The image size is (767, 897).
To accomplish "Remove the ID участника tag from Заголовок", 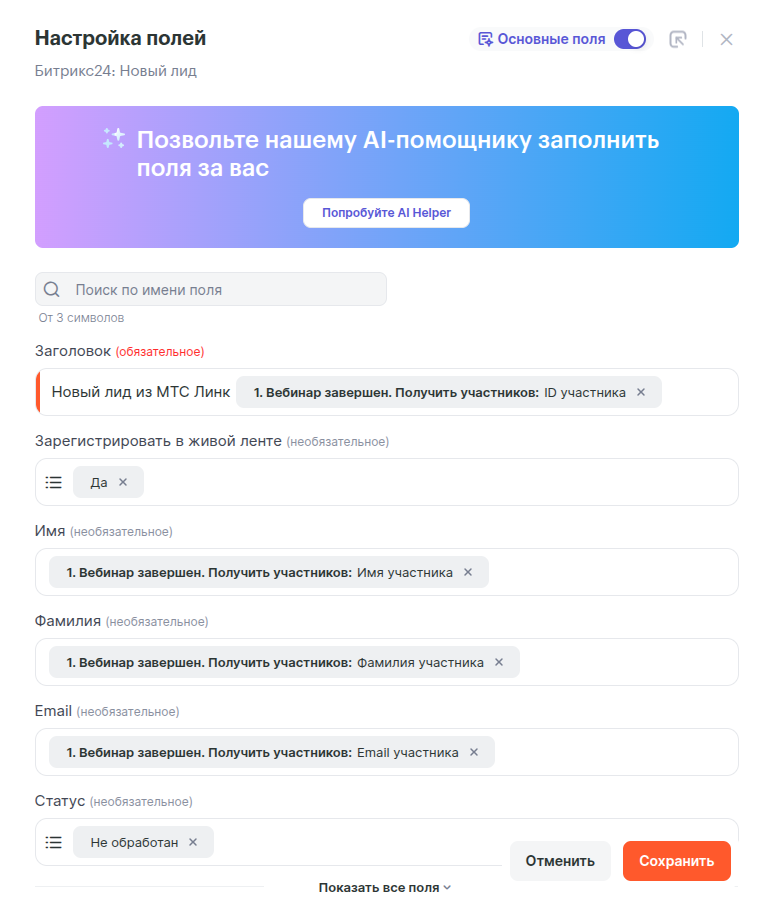I will coord(641,392).
